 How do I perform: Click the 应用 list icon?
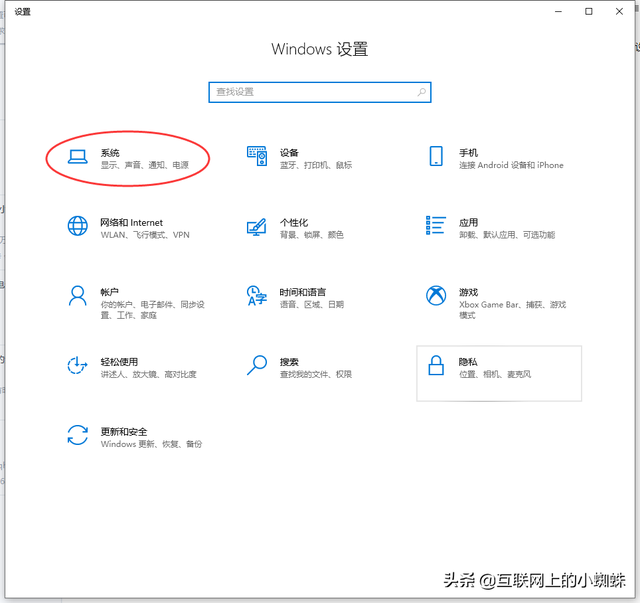(x=436, y=225)
